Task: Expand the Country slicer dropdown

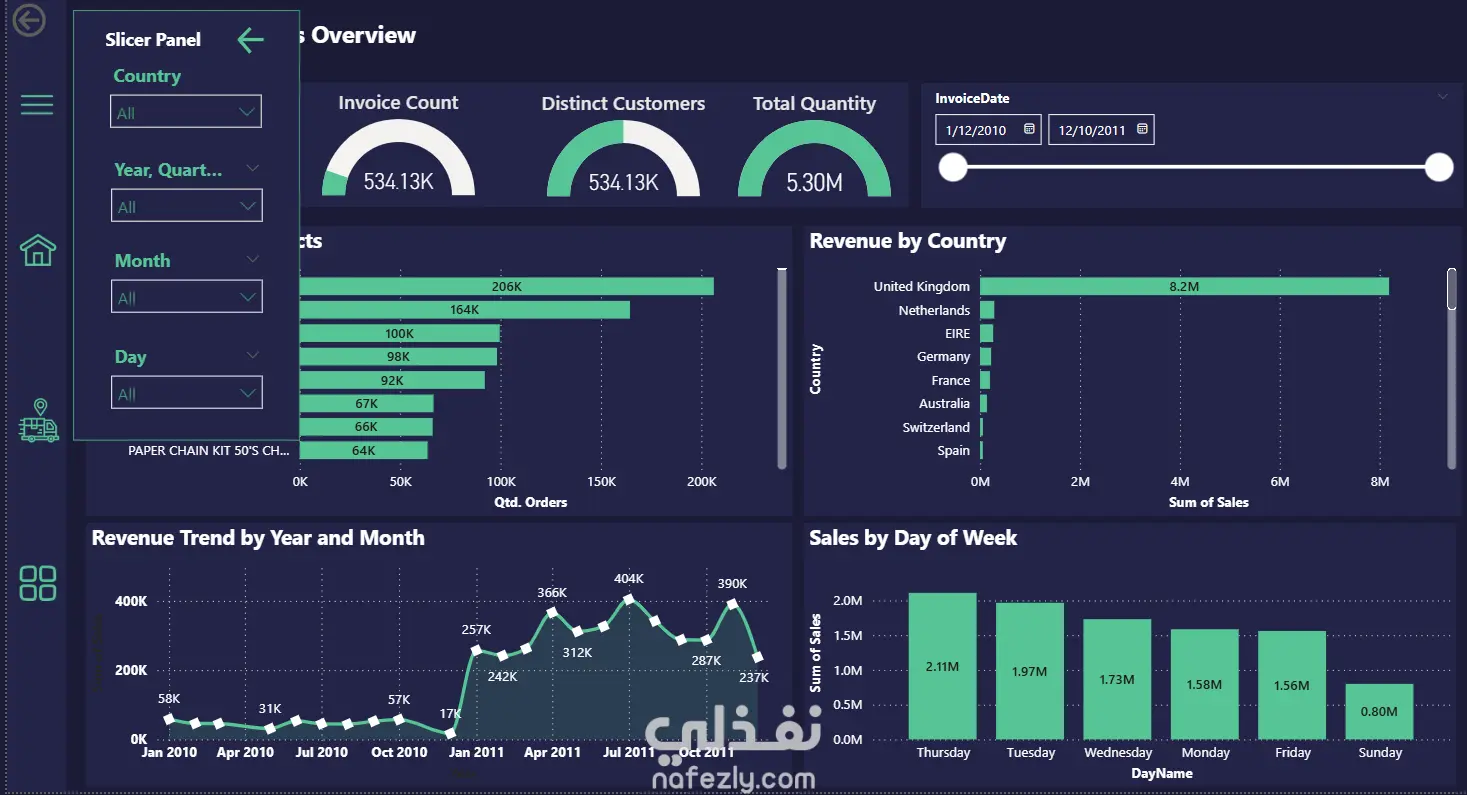Action: click(186, 112)
